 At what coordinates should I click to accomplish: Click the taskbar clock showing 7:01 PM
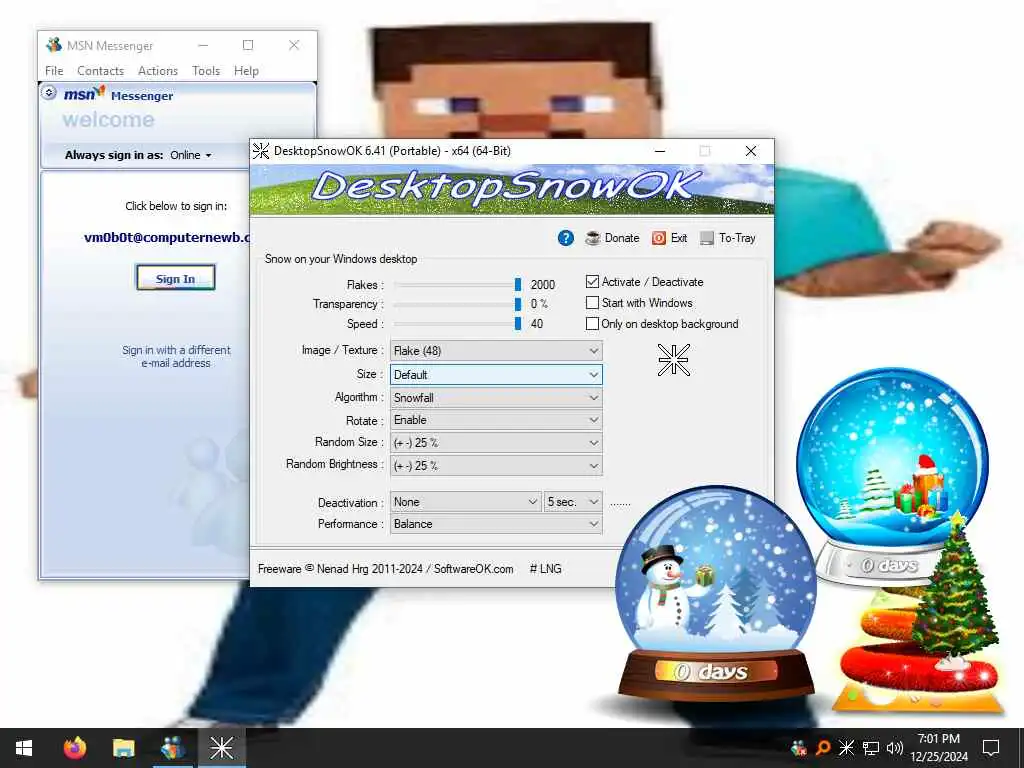(x=939, y=748)
